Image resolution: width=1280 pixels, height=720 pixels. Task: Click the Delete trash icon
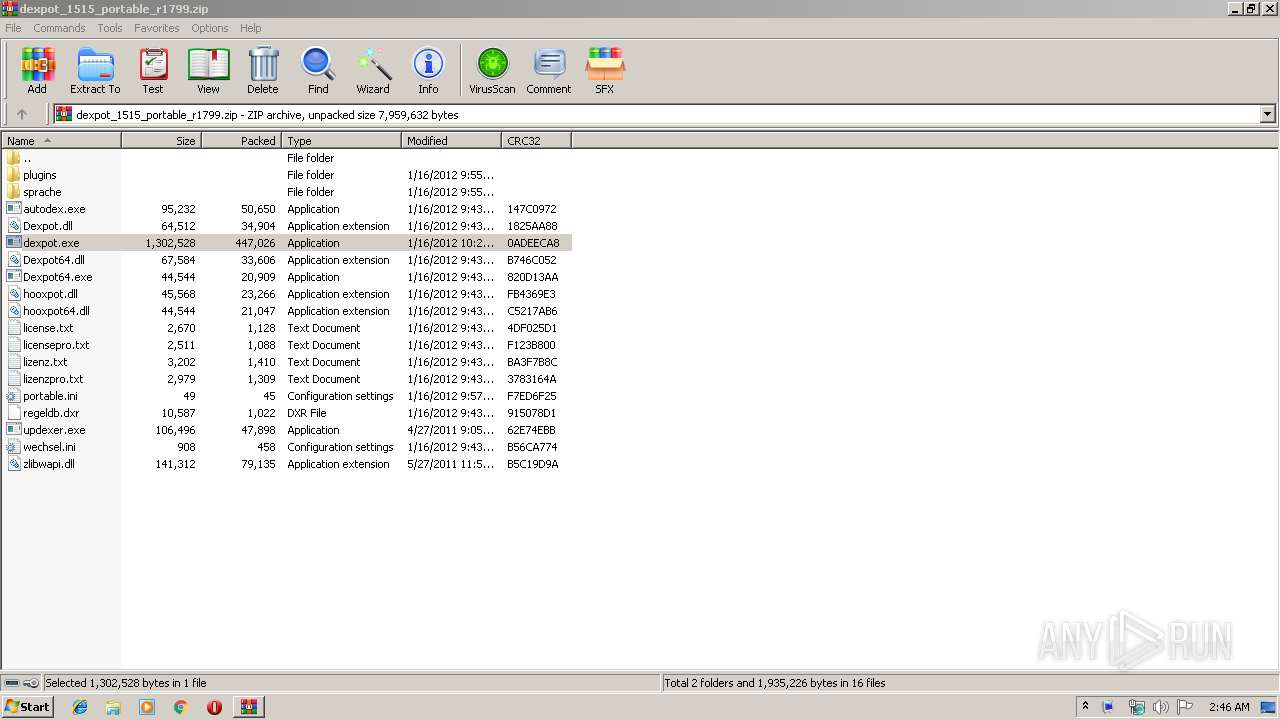[263, 70]
